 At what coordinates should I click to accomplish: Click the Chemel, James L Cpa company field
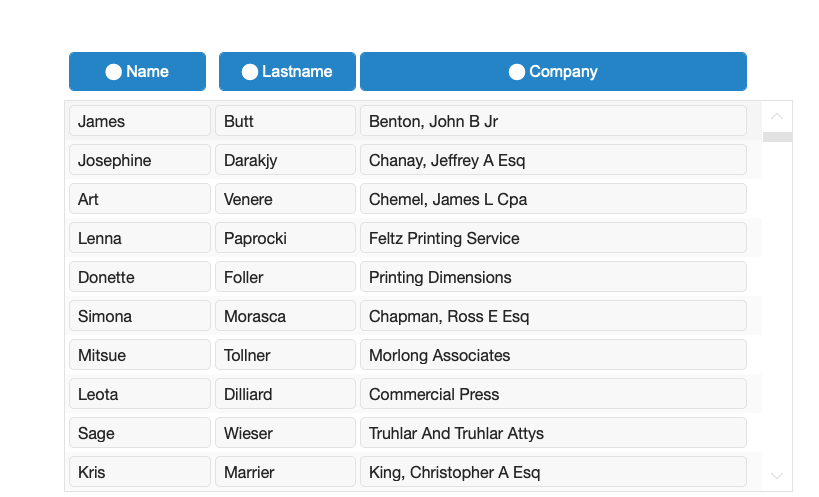point(553,199)
